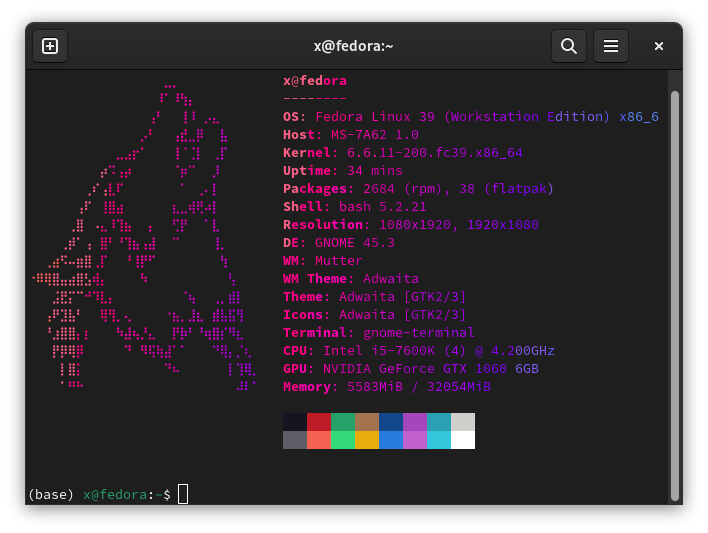Click the purple color block in top row
The width and height of the screenshot is (708, 533).
[415, 422]
